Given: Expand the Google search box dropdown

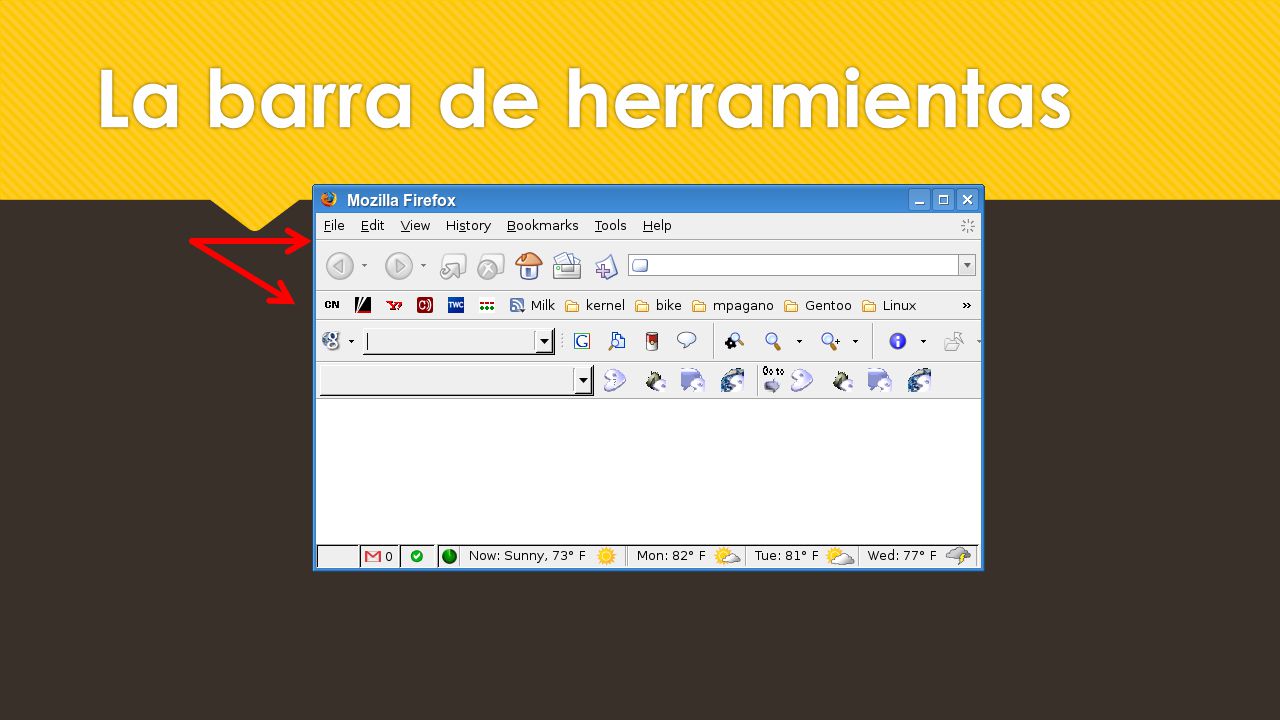Looking at the screenshot, I should (544, 342).
